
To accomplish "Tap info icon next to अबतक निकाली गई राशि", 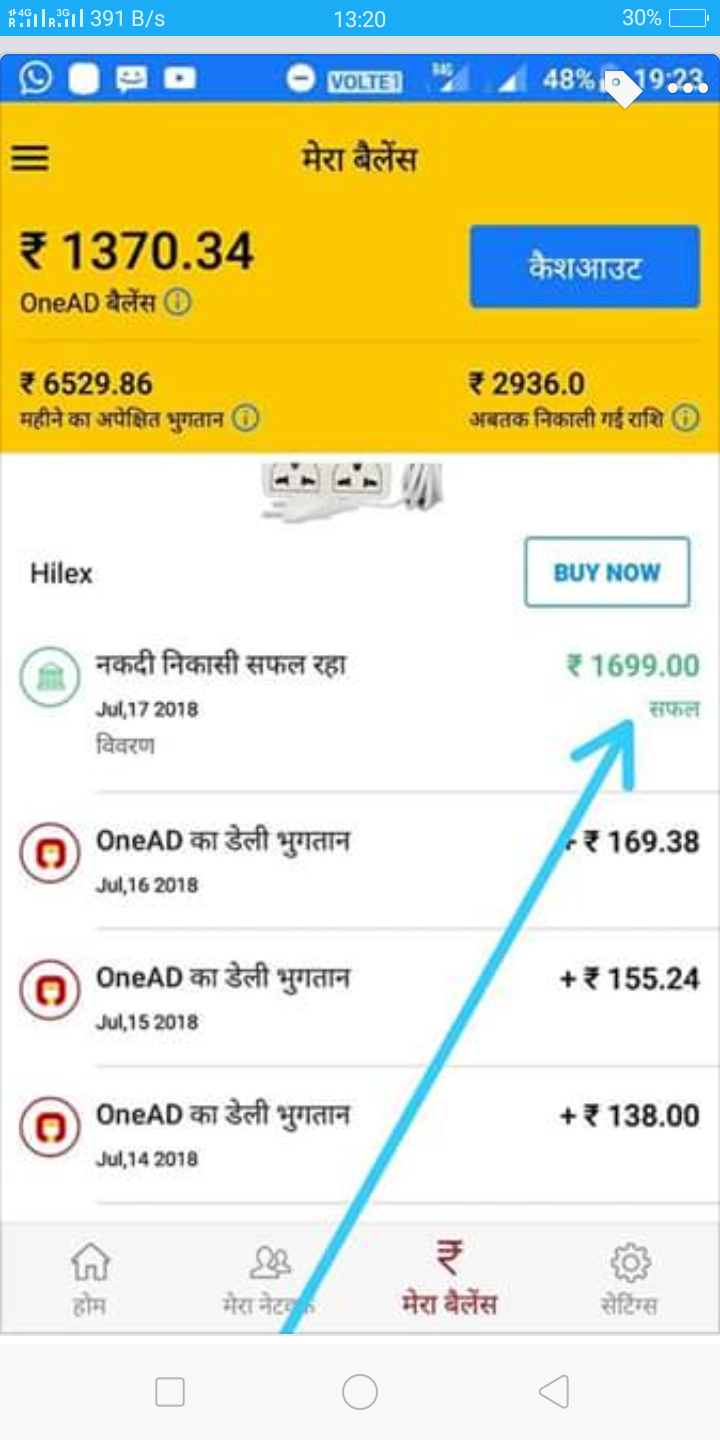I will 685,418.
